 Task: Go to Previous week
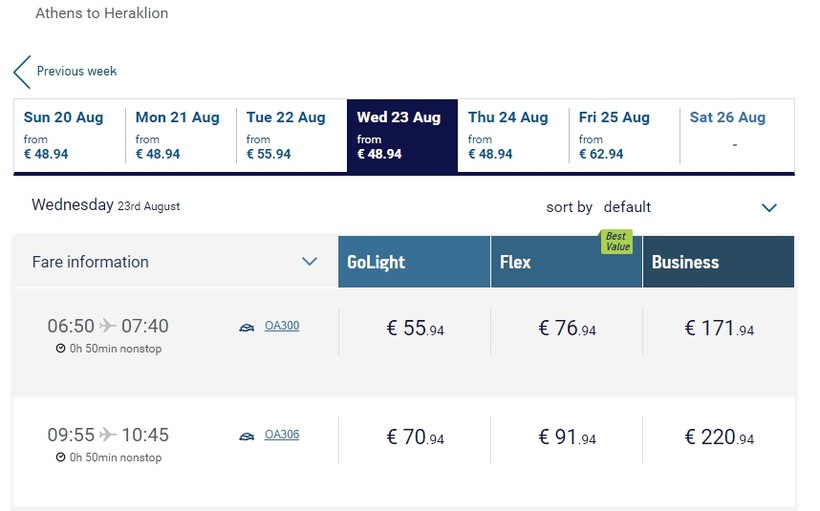[x=76, y=71]
